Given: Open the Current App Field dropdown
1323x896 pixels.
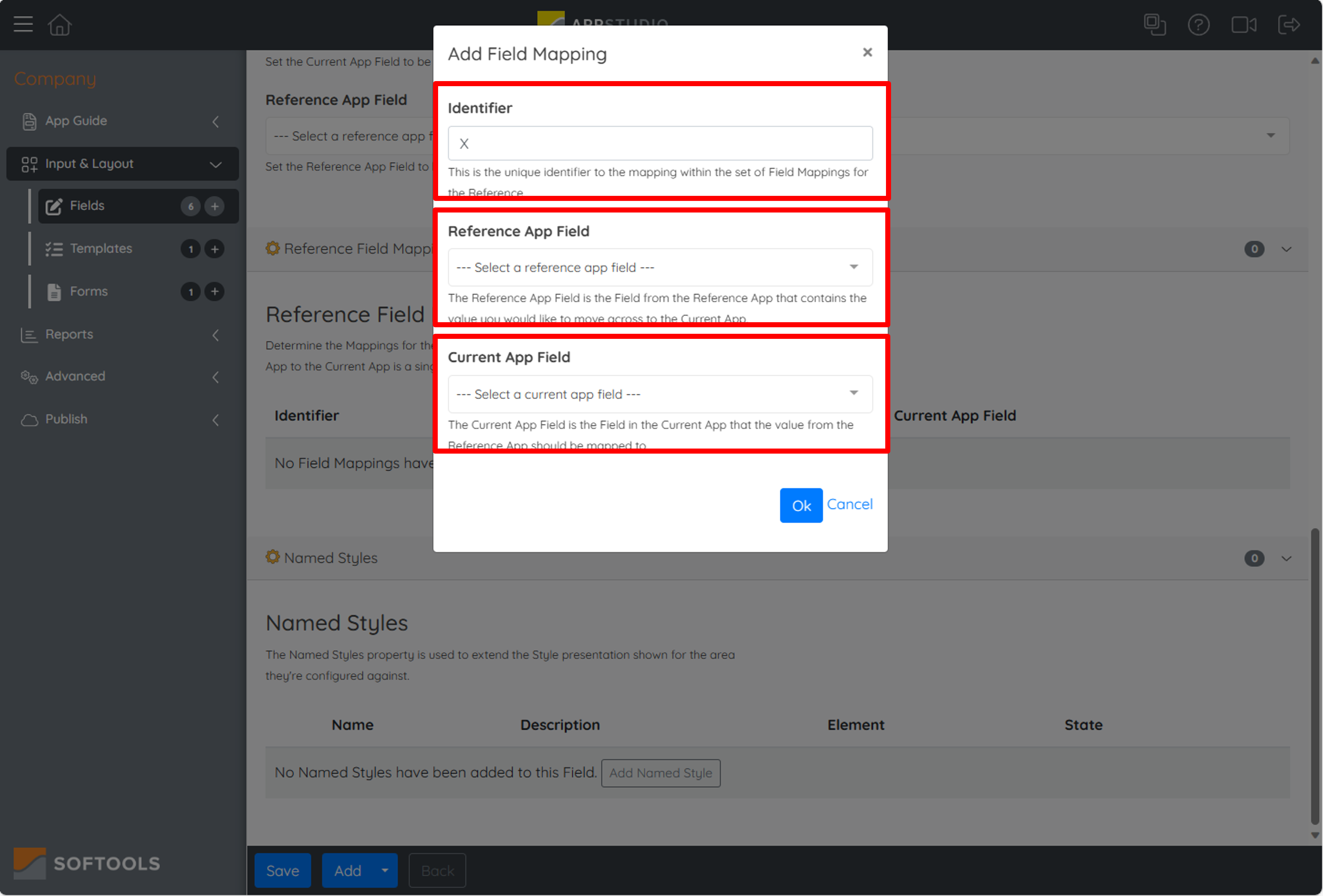Looking at the screenshot, I should (660, 394).
